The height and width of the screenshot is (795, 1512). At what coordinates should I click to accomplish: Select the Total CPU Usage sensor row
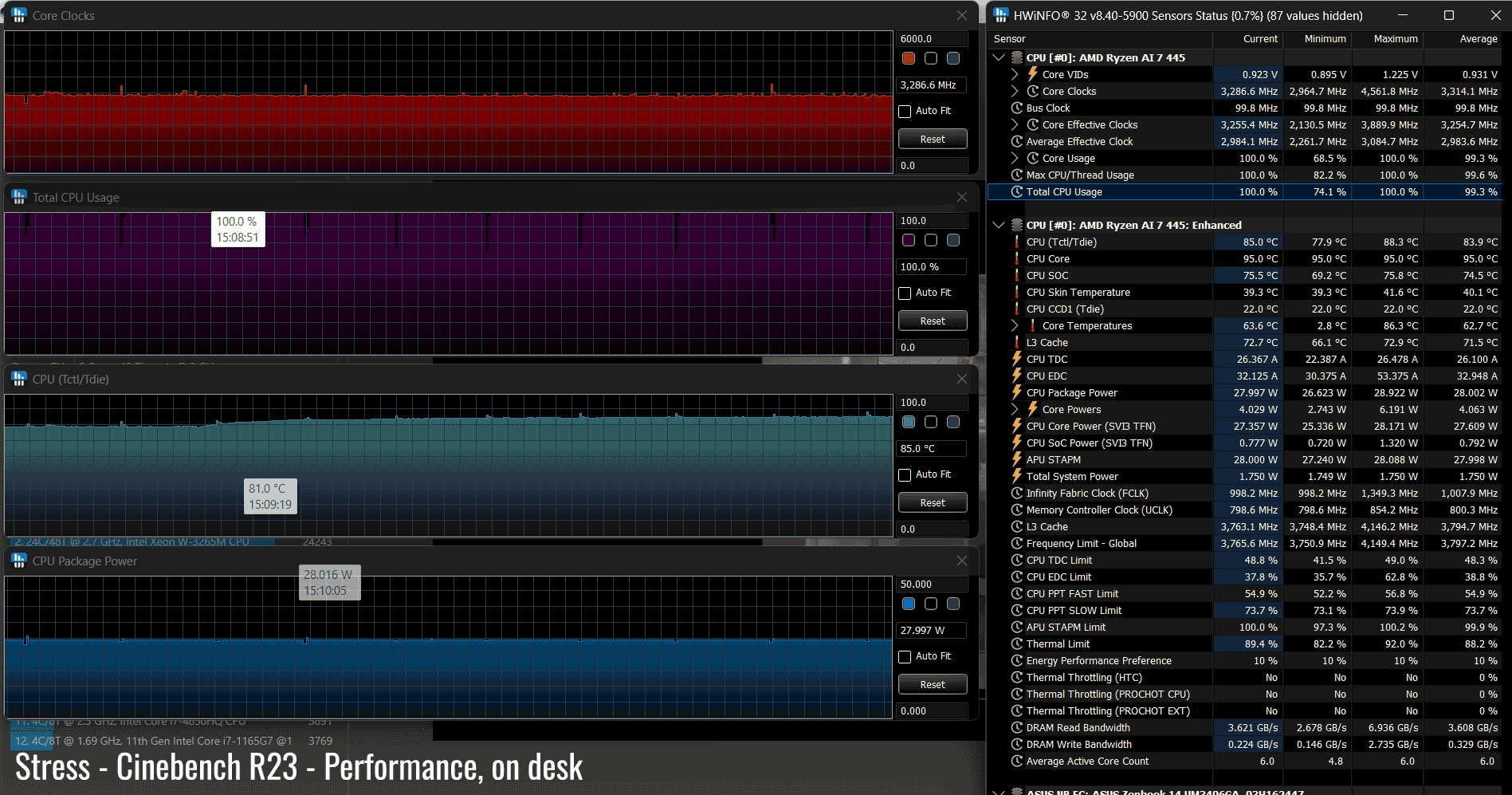click(x=1245, y=191)
